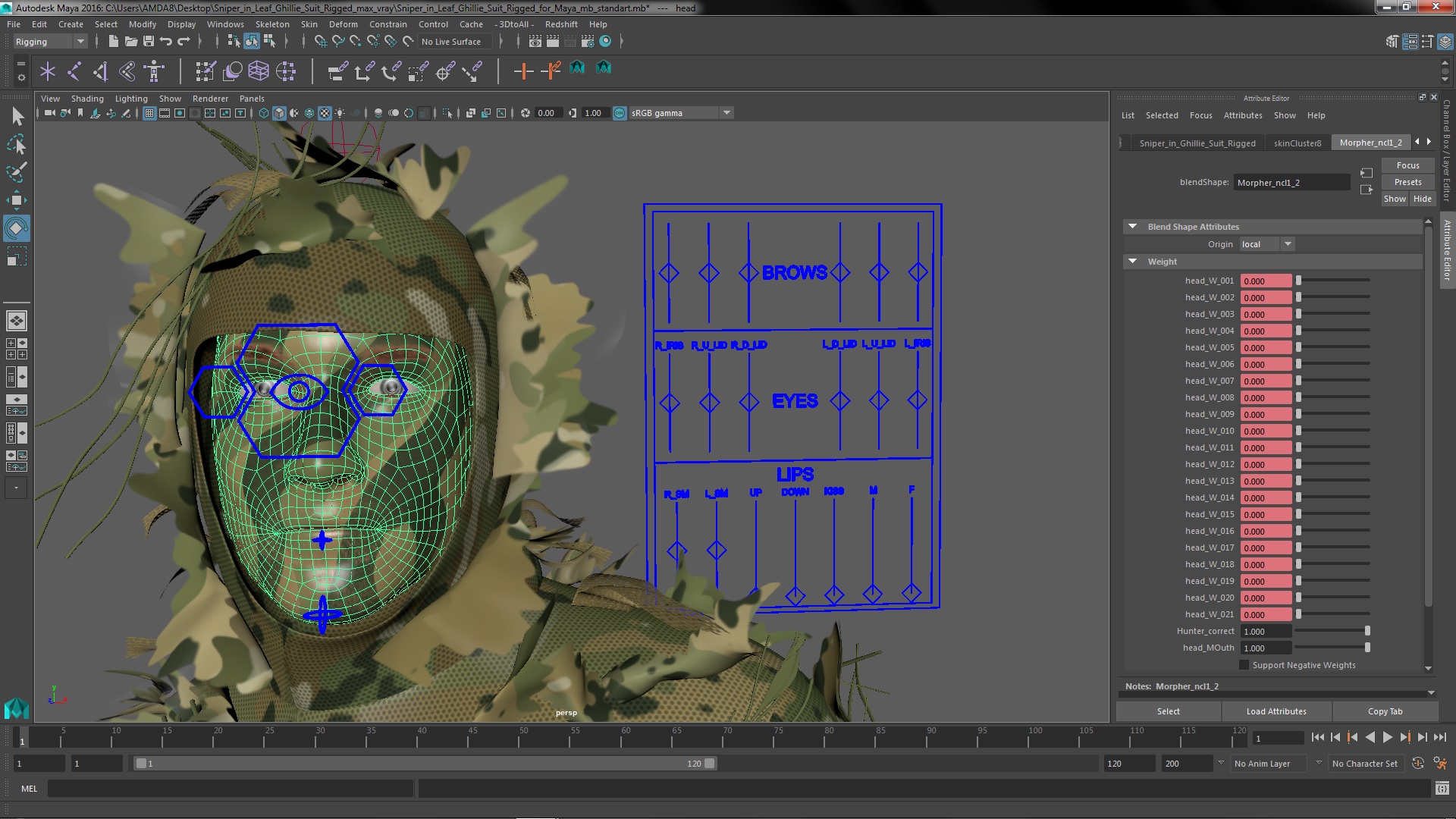The height and width of the screenshot is (819, 1456).
Task: Open animation preferences with the running figure icon
Action: 1440,764
